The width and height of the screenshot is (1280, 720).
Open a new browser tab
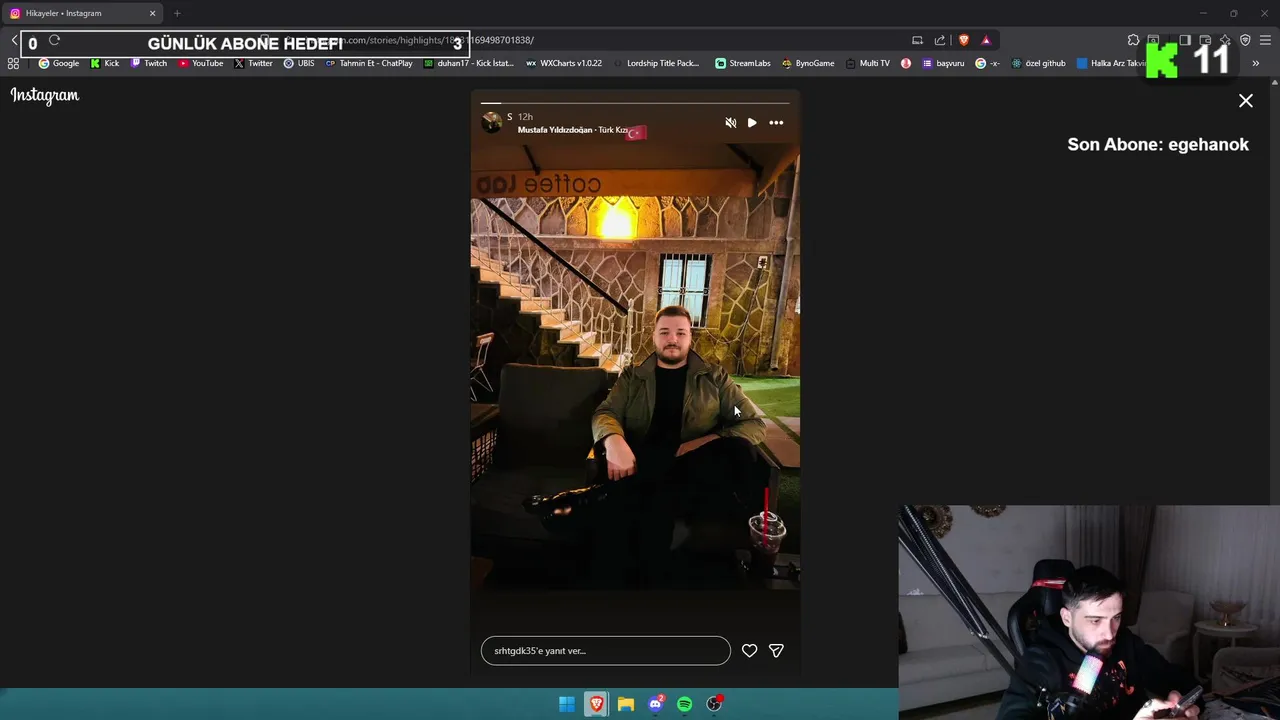point(177,13)
